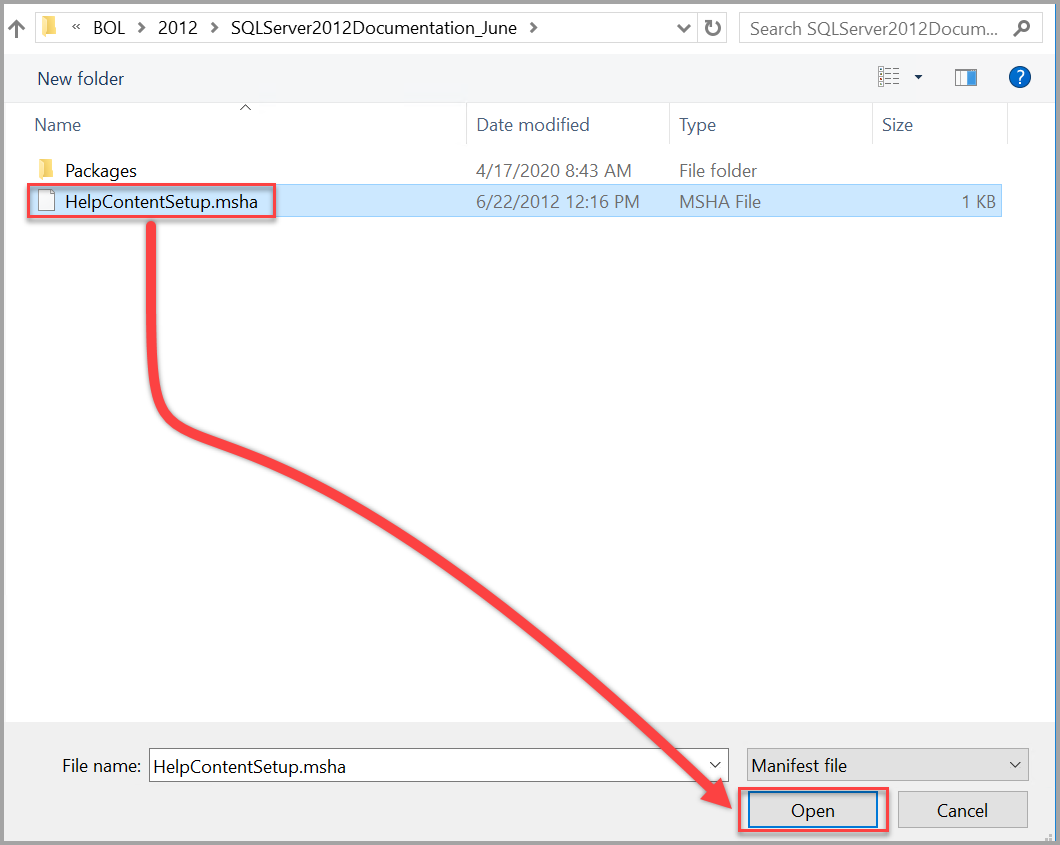The height and width of the screenshot is (845, 1060).
Task: Click the HelpContentSetup.msha file icon
Action: pyautogui.click(x=44, y=201)
